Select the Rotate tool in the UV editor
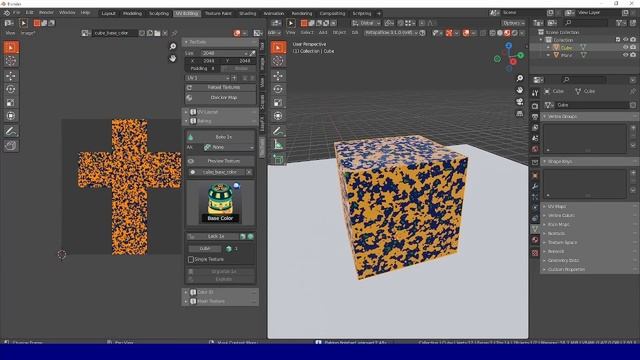The height and width of the screenshot is (360, 640). tap(11, 89)
